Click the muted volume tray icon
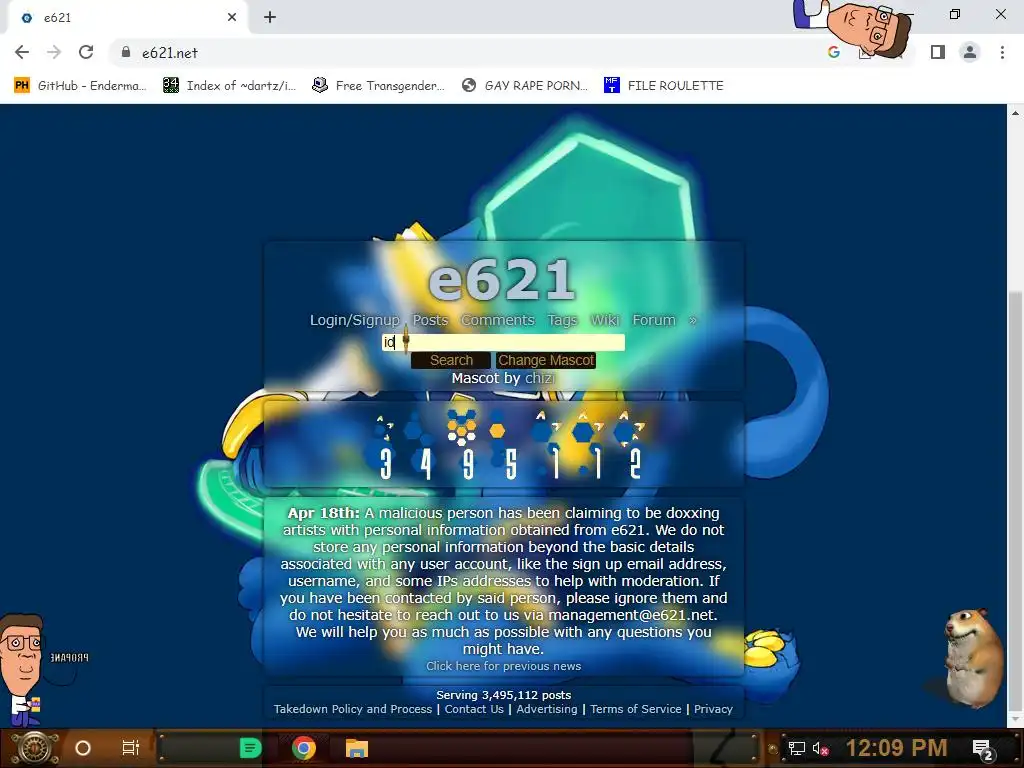 (x=820, y=748)
